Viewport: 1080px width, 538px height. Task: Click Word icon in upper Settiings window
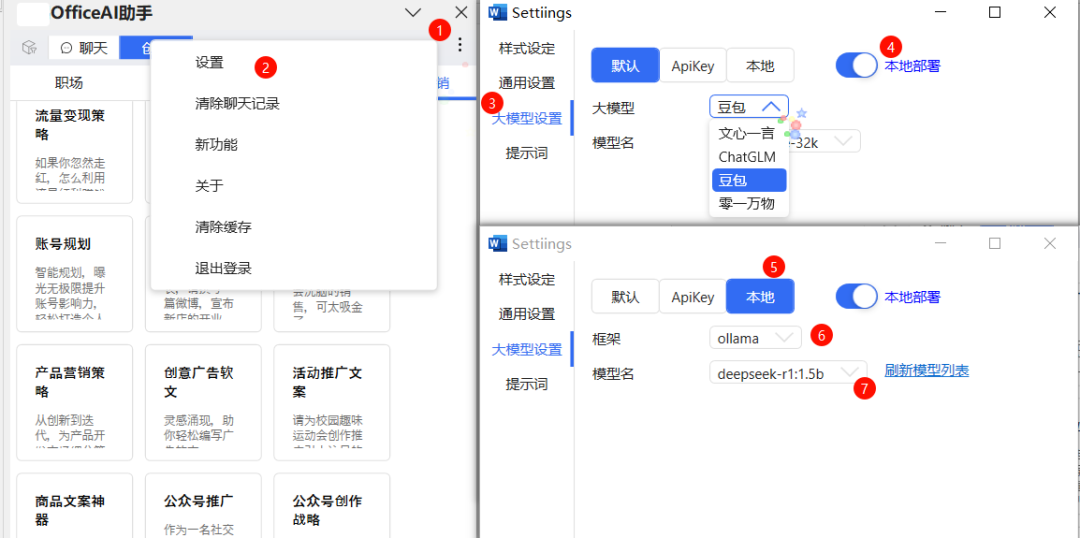pos(497,12)
